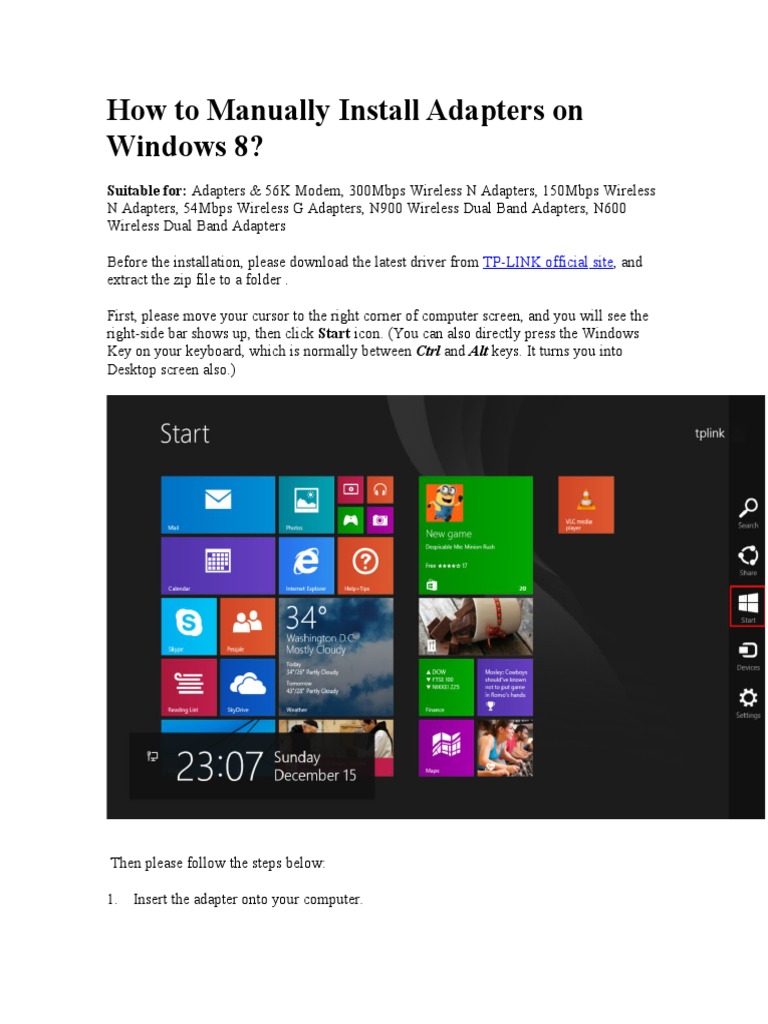Image resolution: width=768 pixels, height=1024 pixels.
Task: Open the People tile
Action: coord(248,626)
